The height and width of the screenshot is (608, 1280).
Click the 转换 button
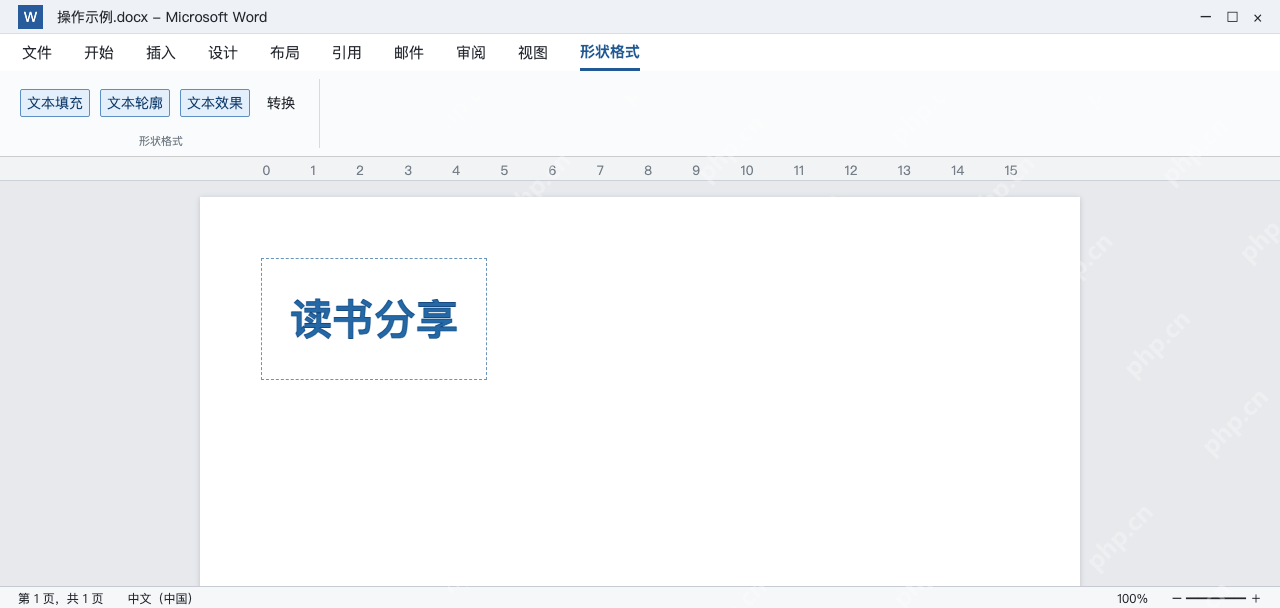[281, 103]
